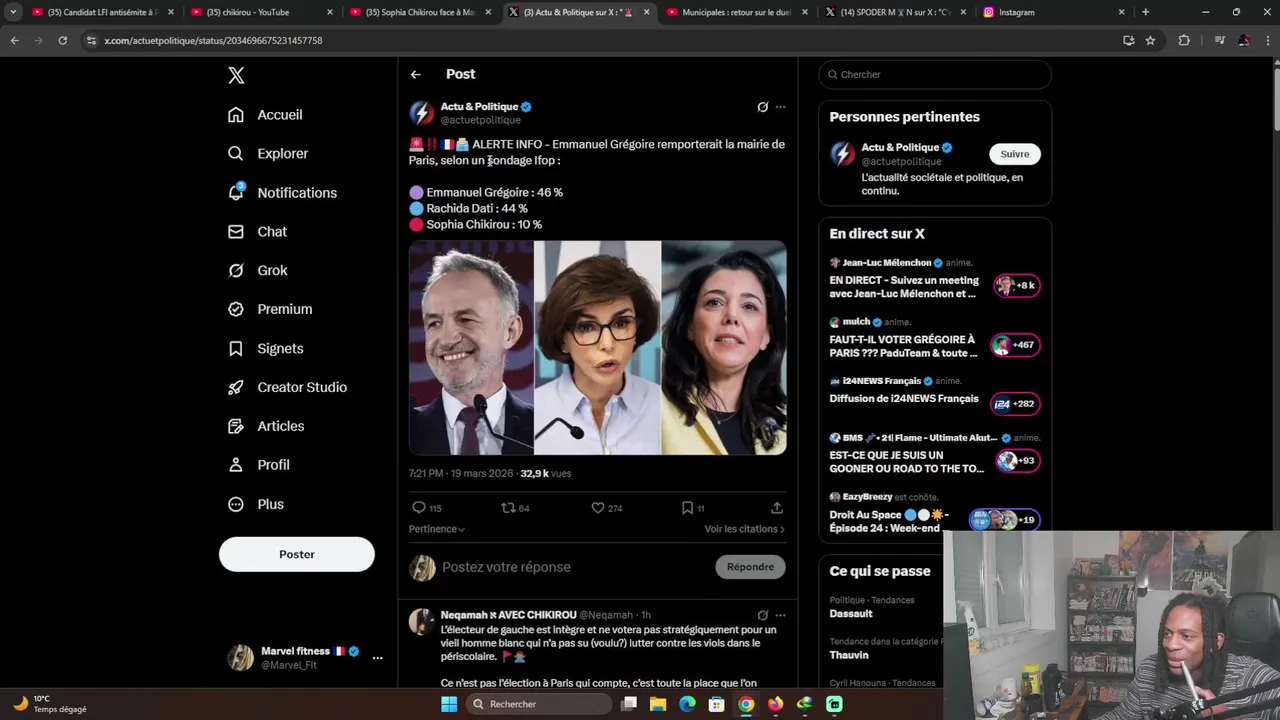Open Articles section

coord(266,427)
